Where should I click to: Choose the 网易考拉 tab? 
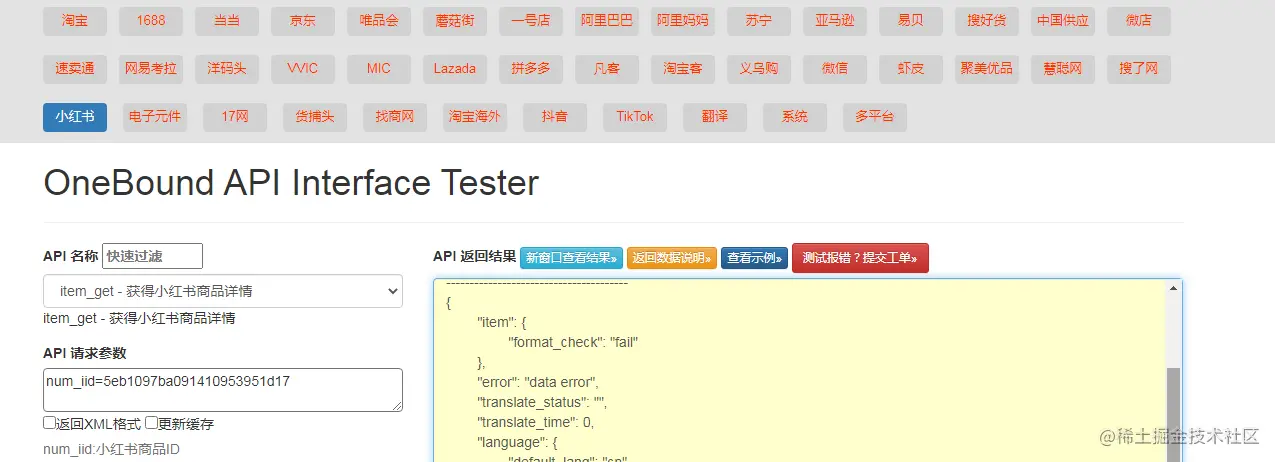(151, 69)
